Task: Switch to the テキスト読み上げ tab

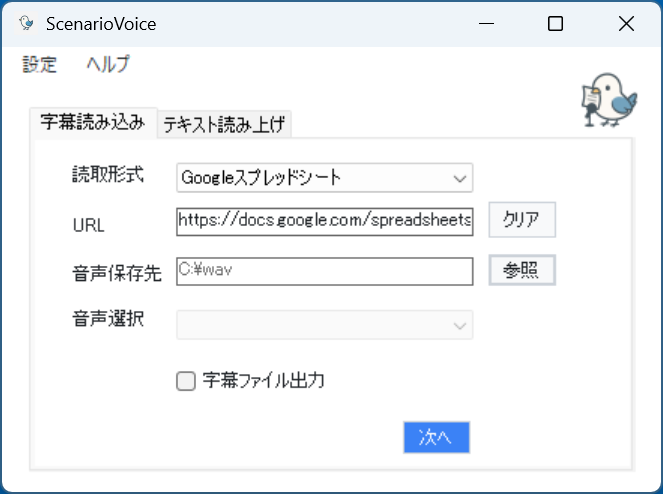Action: (x=224, y=124)
